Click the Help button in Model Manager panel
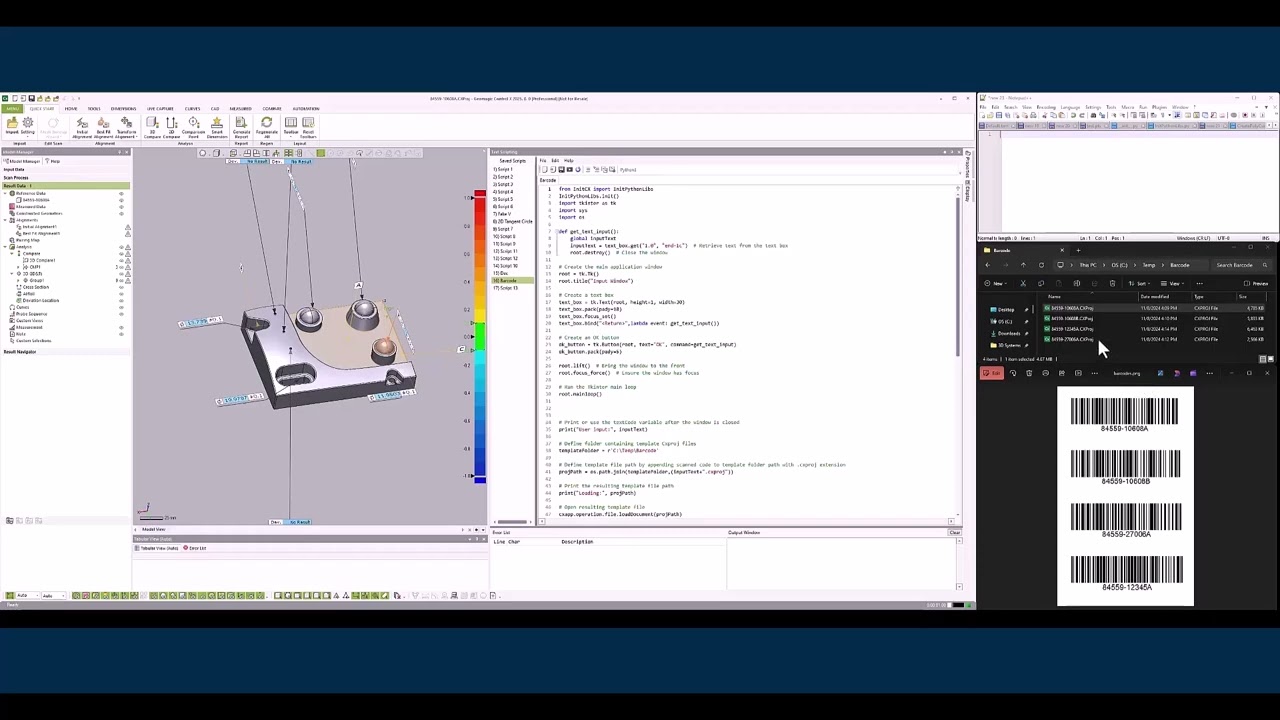The width and height of the screenshot is (1280, 720). [x=53, y=161]
